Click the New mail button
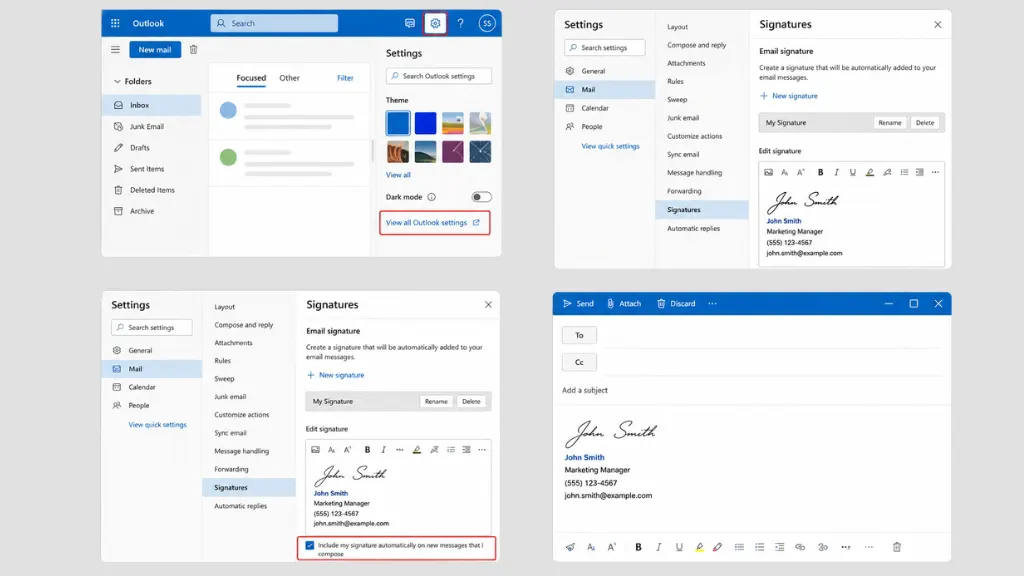Image resolution: width=1024 pixels, height=576 pixels. point(155,50)
